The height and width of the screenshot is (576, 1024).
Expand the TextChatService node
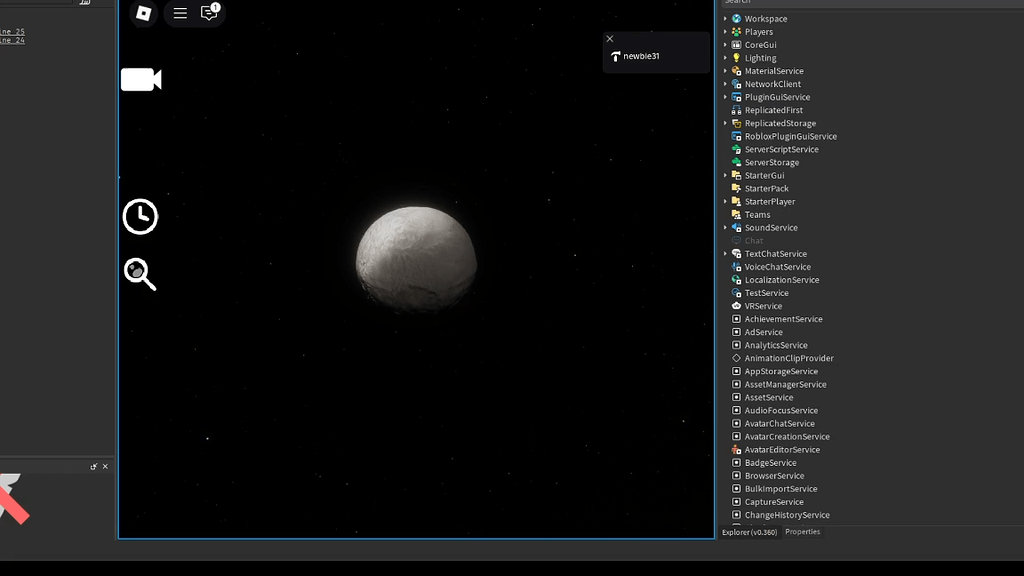(726, 254)
